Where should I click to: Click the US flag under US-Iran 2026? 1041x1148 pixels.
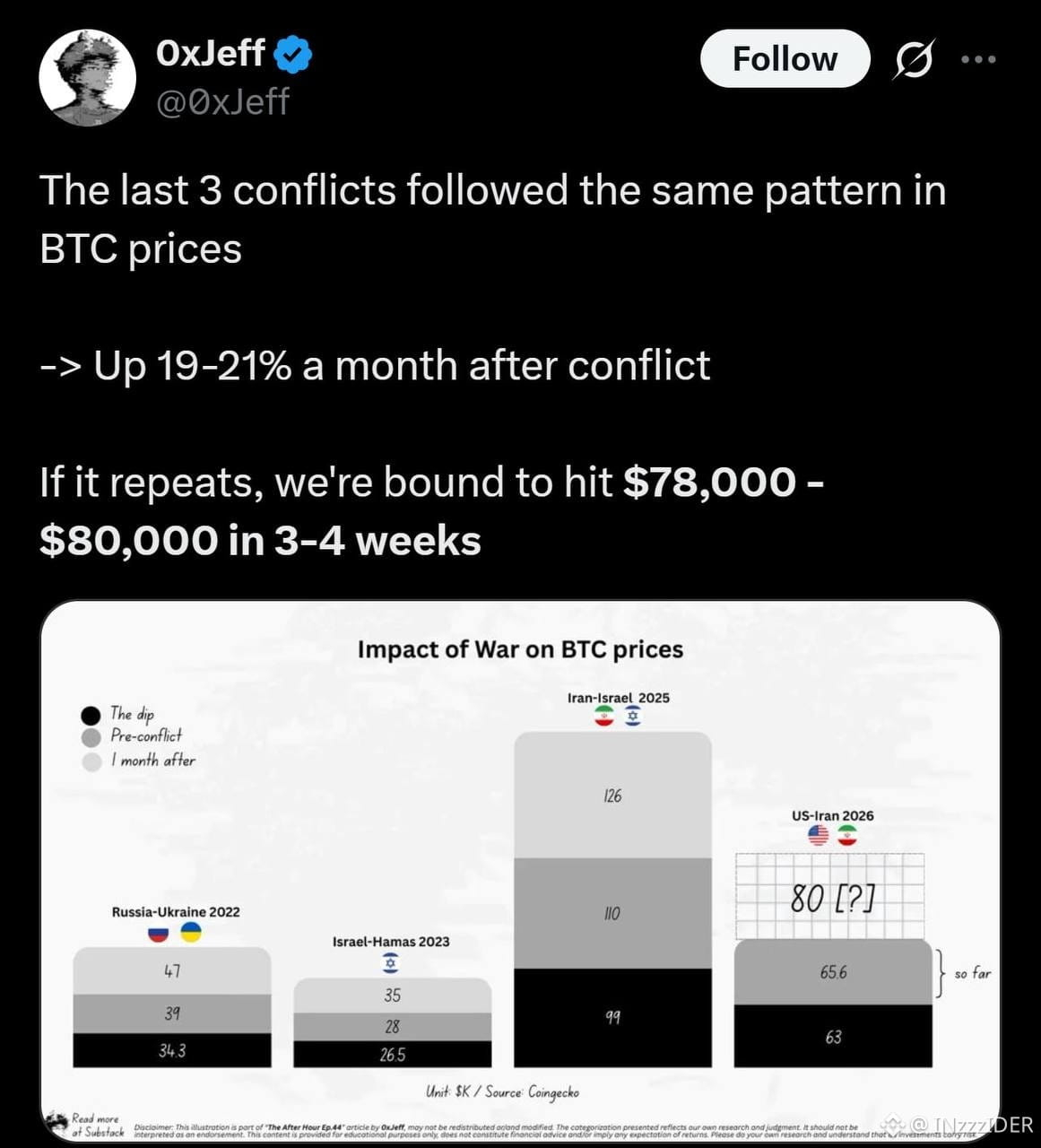[x=818, y=835]
